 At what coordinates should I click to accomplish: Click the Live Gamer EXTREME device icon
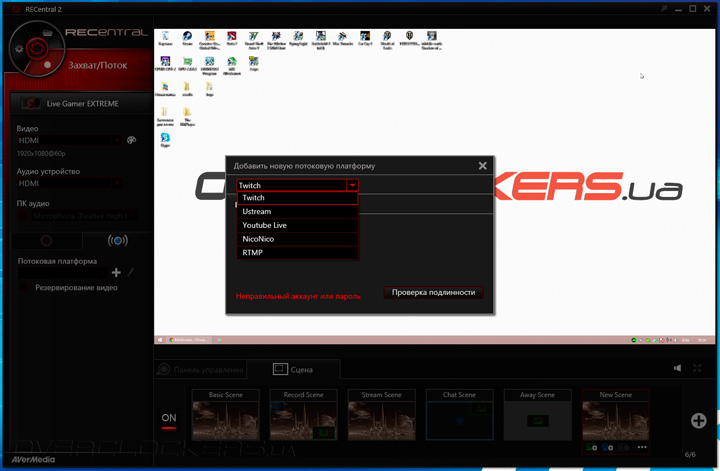(31, 103)
